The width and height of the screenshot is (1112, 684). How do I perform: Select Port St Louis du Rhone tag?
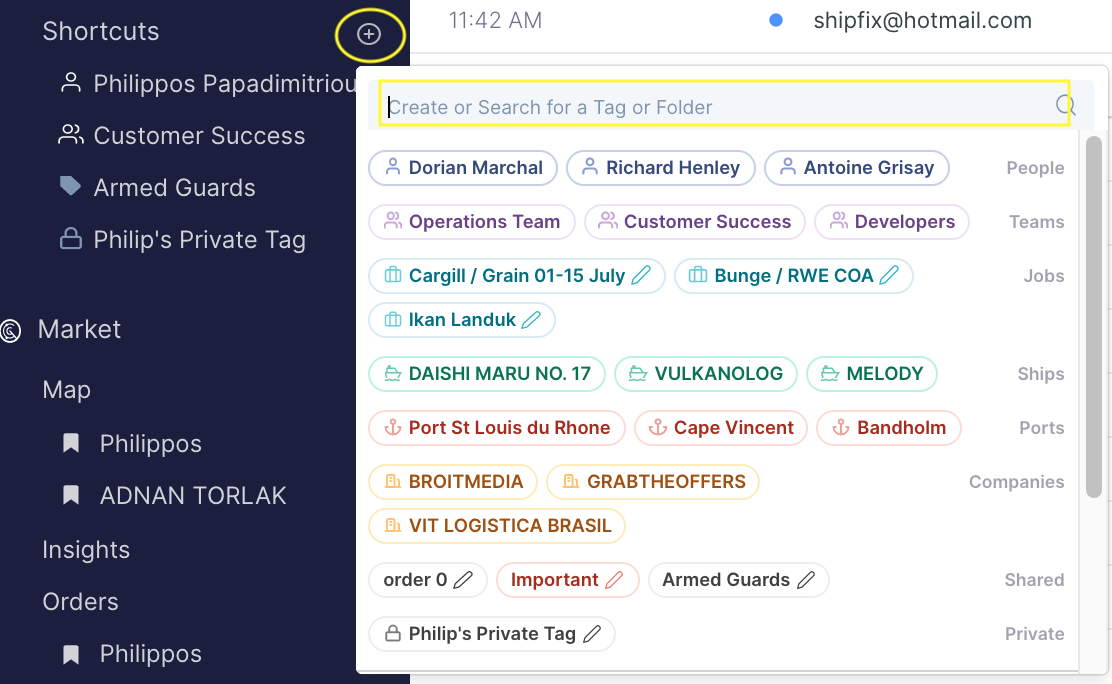pyautogui.click(x=497, y=428)
